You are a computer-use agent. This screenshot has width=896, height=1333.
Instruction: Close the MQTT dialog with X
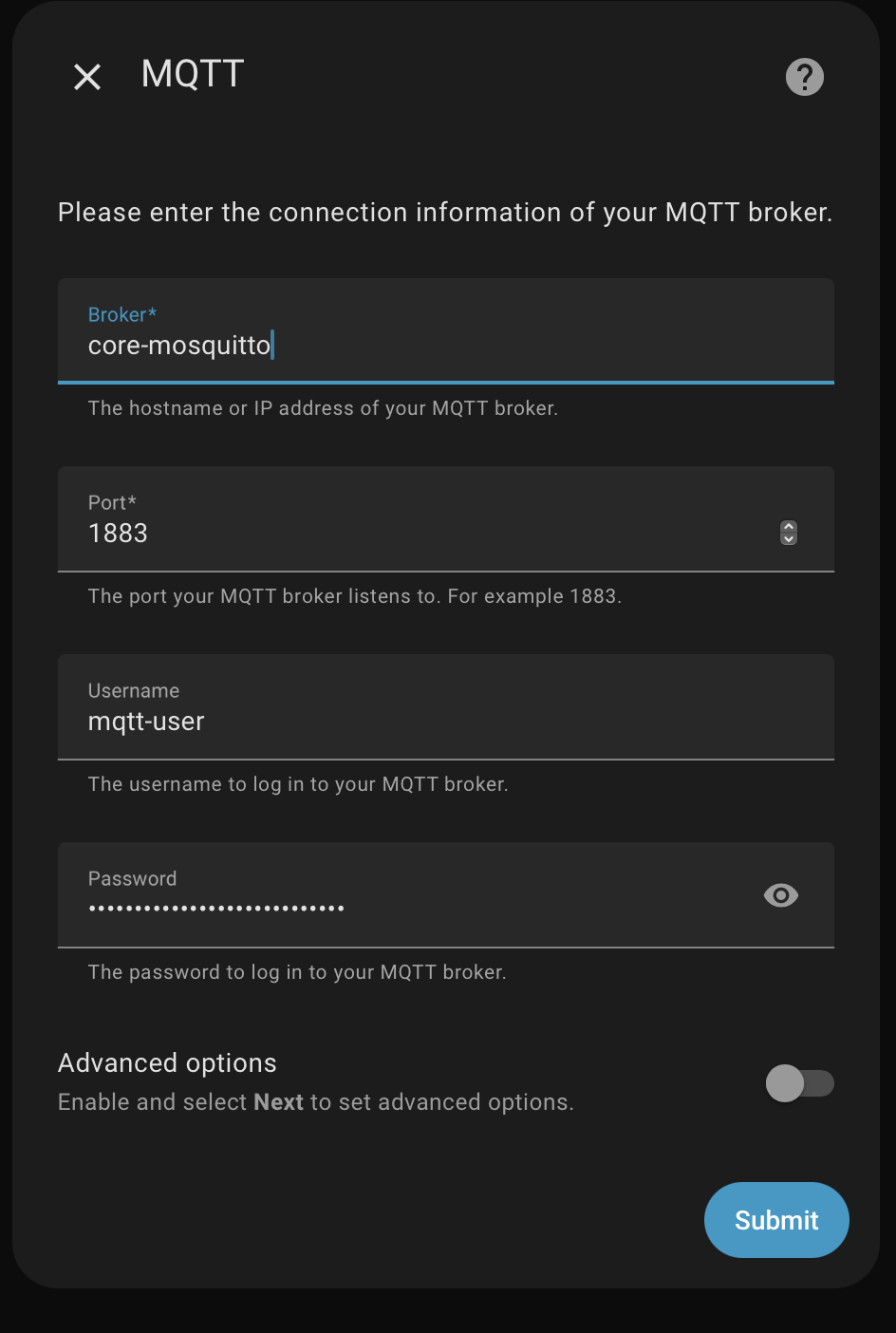coord(87,77)
